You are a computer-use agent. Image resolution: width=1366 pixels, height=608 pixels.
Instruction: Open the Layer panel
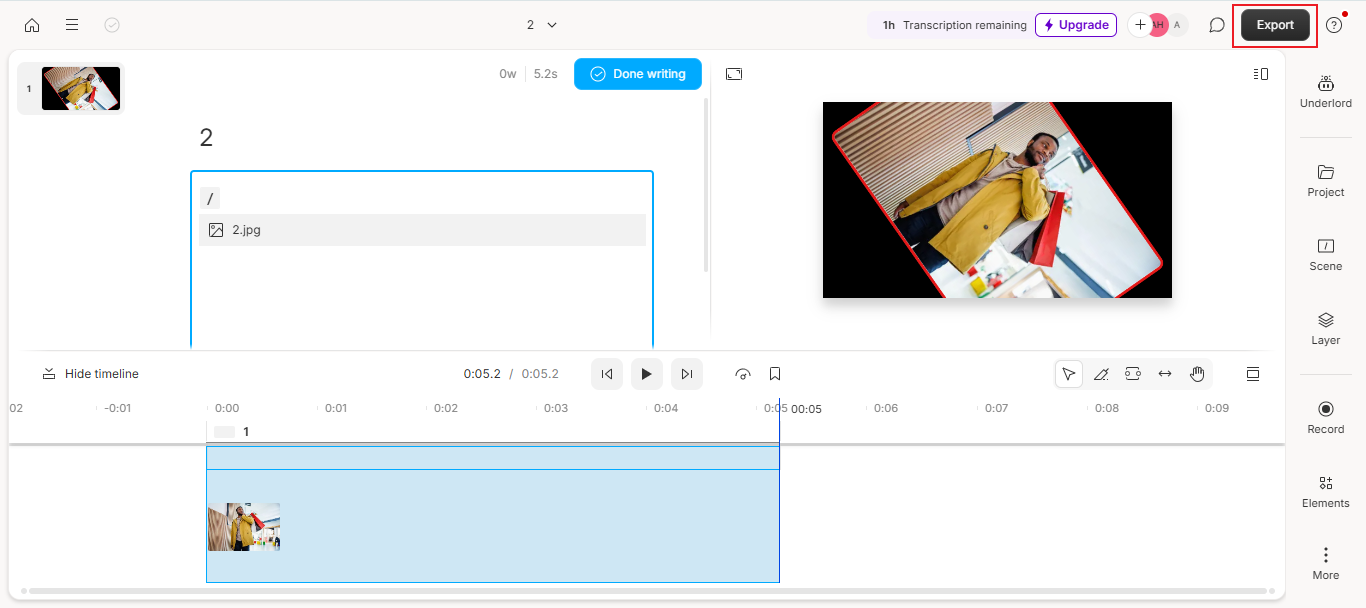(1325, 328)
